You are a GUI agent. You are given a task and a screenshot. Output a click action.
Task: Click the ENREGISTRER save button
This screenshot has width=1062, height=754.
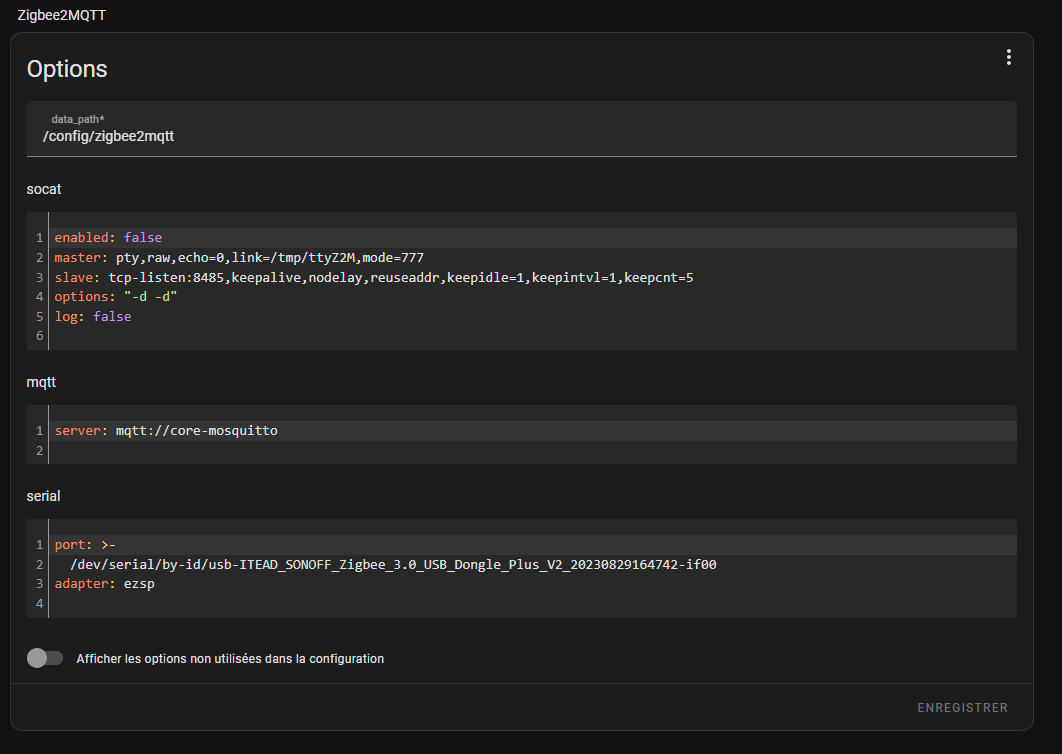[x=962, y=708]
